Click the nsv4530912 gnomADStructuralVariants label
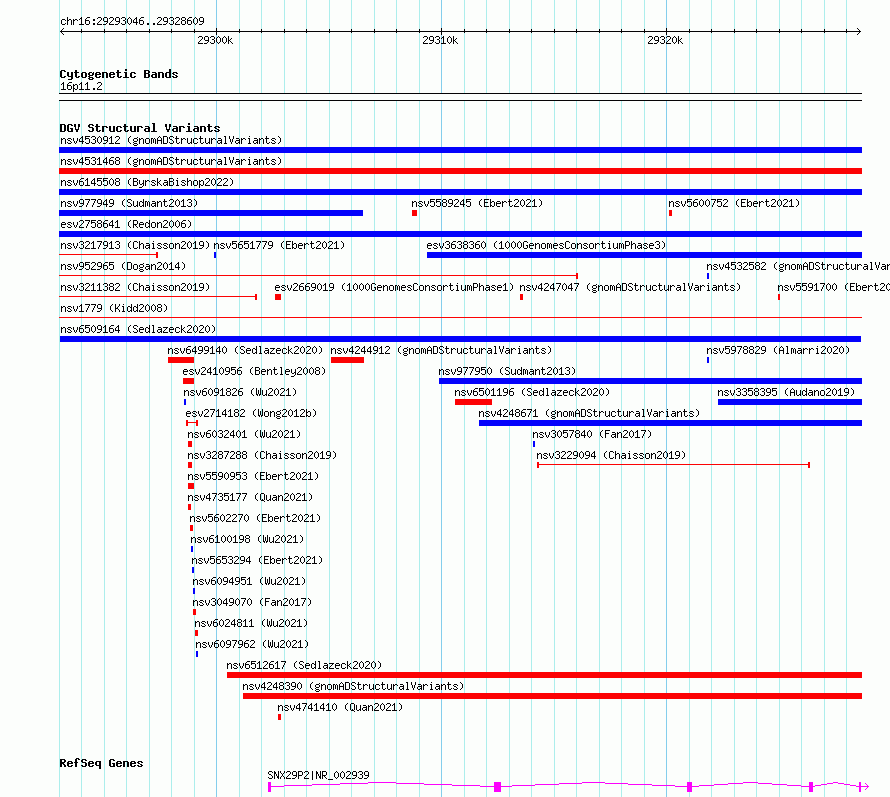Image resolution: width=890 pixels, height=797 pixels. 171,140
